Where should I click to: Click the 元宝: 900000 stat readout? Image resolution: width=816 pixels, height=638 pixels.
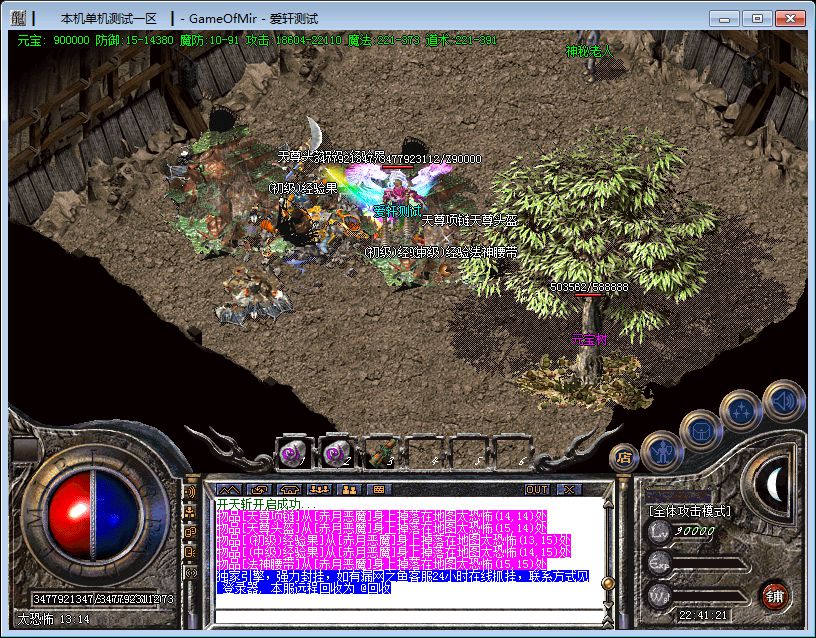point(53,40)
